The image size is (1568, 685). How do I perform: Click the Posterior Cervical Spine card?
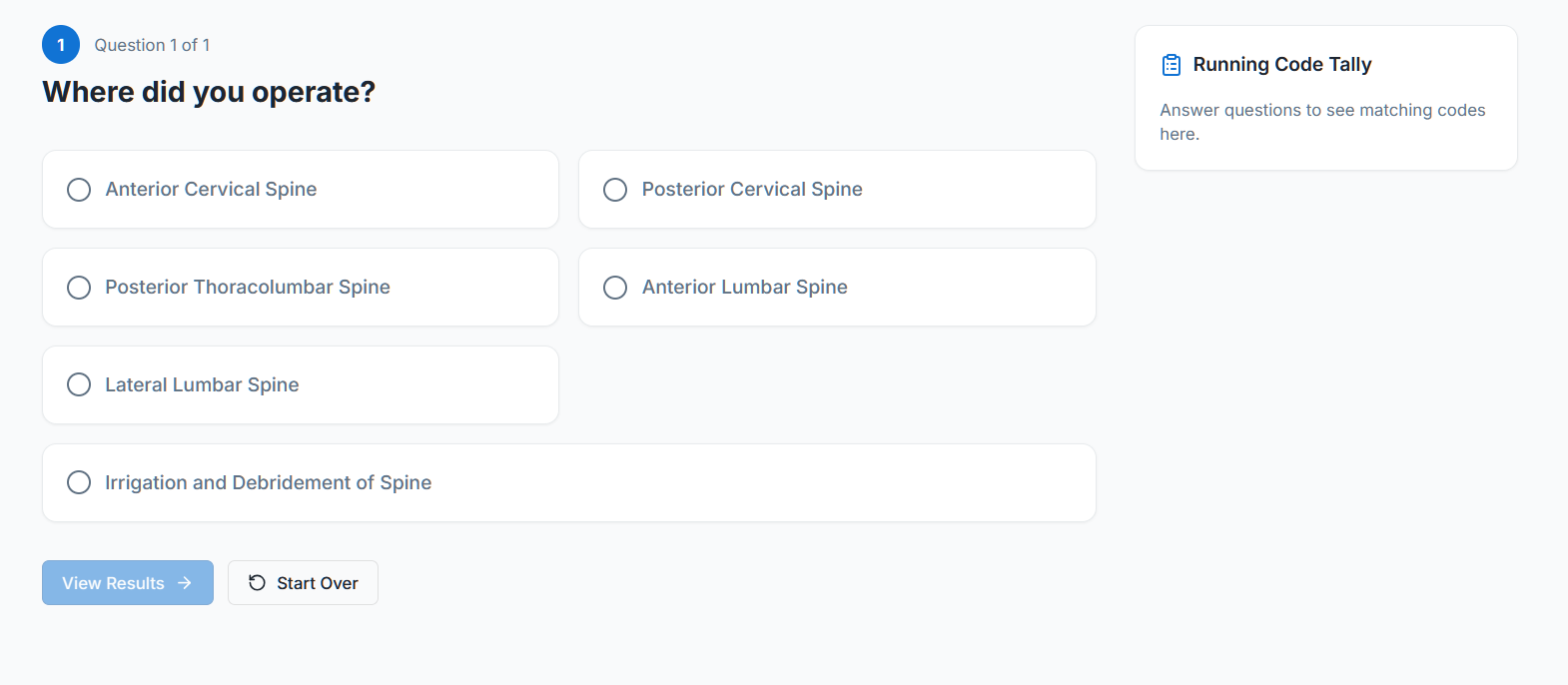tap(837, 189)
